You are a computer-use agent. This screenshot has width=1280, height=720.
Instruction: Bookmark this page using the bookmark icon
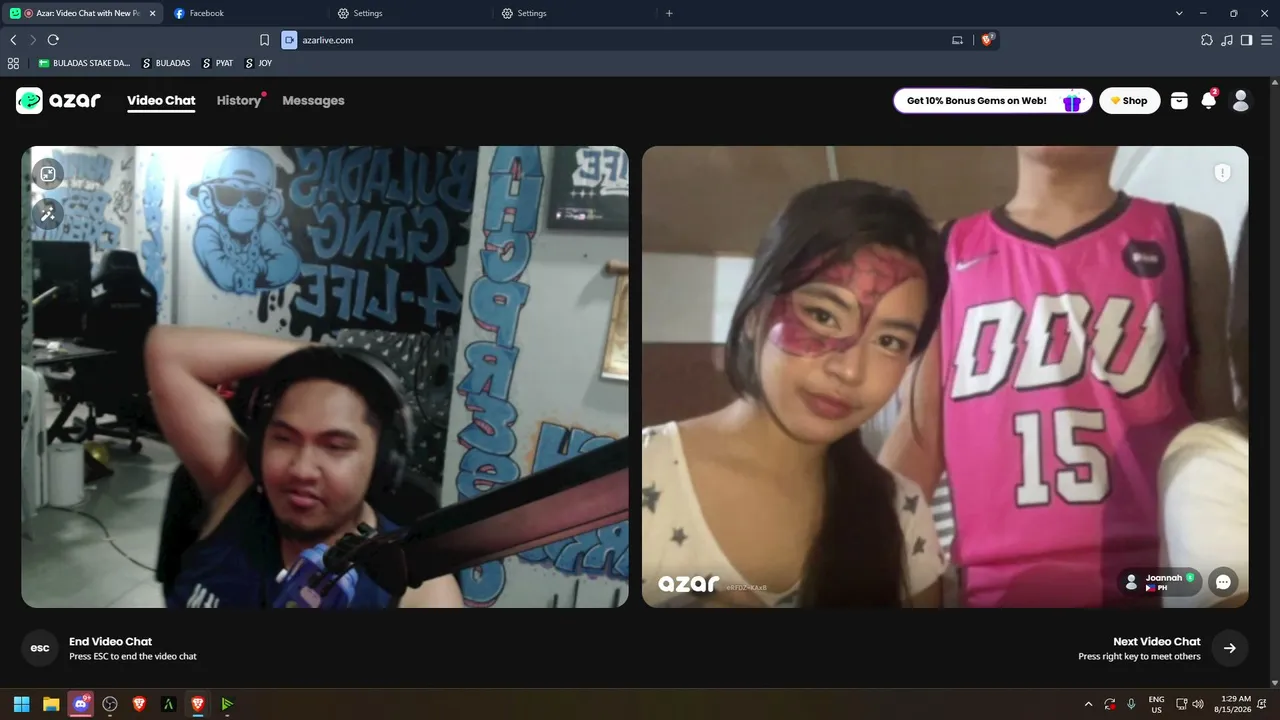click(264, 40)
